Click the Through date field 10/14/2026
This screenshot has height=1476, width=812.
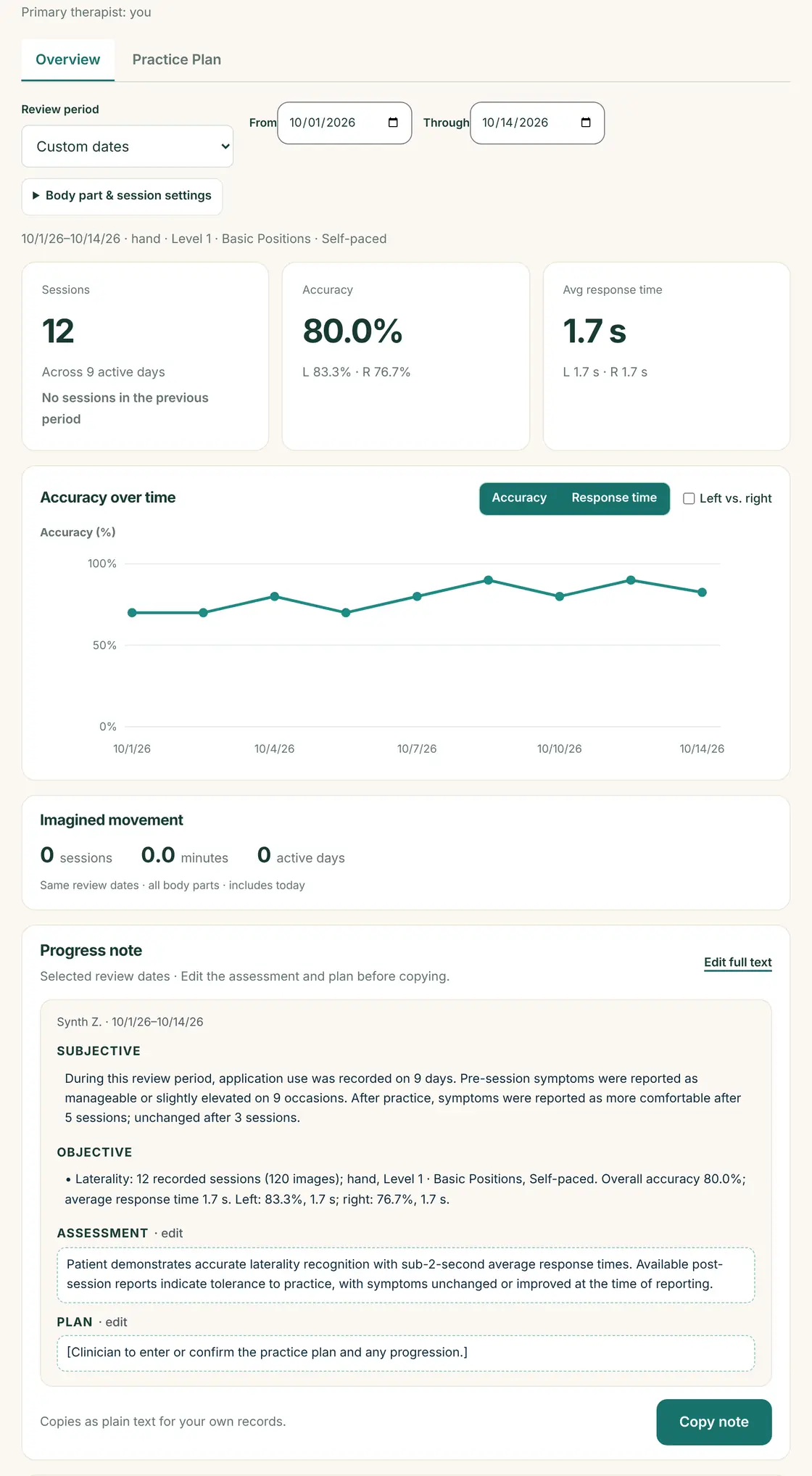pyautogui.click(x=537, y=123)
